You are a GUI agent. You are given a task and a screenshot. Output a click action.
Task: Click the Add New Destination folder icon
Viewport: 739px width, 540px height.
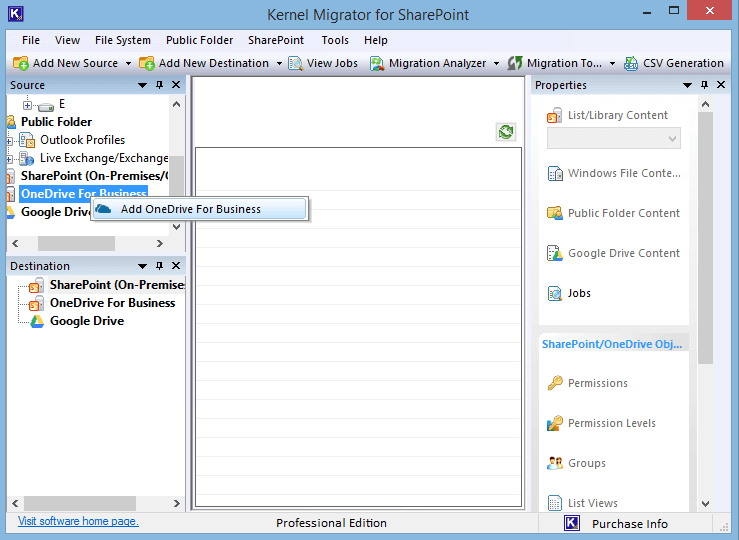point(147,63)
